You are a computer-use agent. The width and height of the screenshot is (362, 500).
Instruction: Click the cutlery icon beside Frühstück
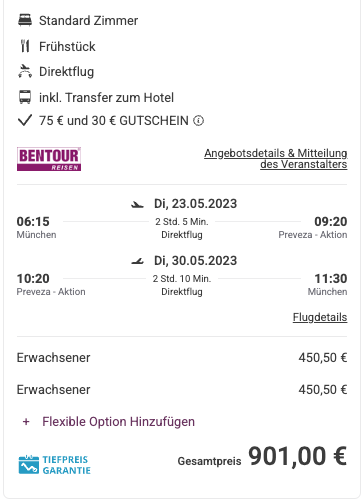(25, 46)
